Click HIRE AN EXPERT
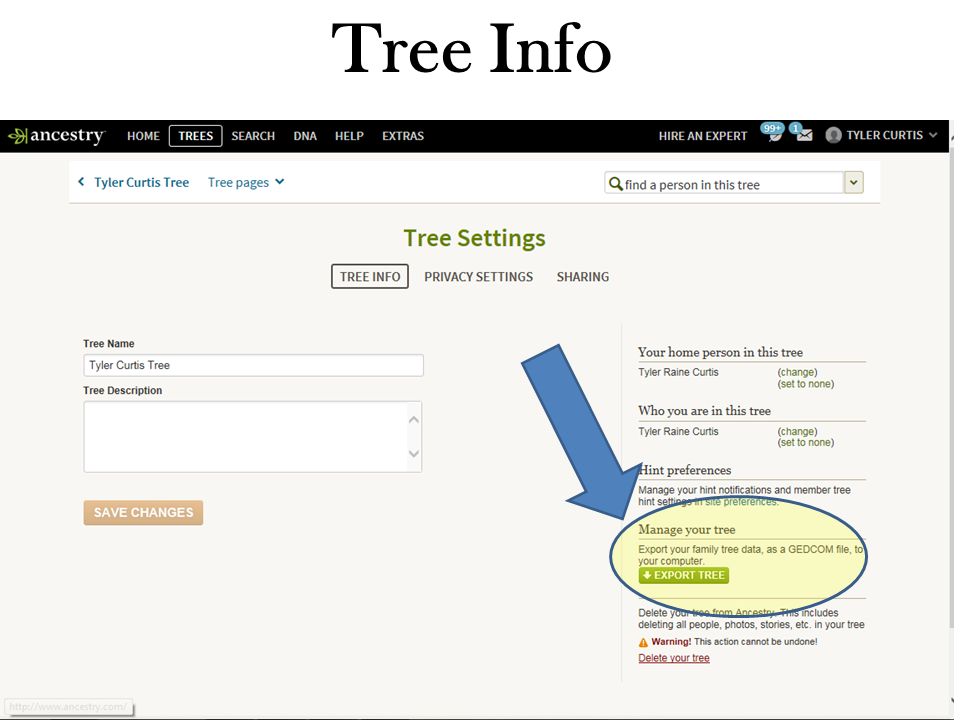Screen dimensions: 960x720 click(x=703, y=136)
